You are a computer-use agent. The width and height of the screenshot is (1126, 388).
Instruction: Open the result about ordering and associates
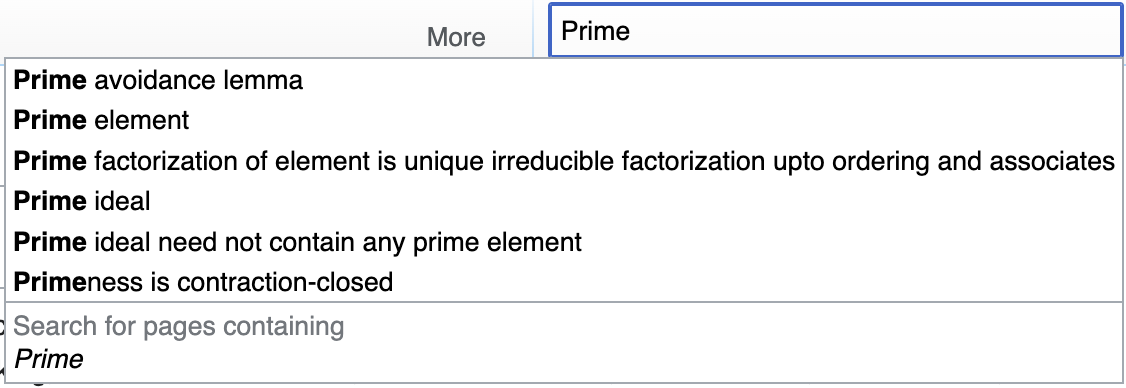point(564,160)
